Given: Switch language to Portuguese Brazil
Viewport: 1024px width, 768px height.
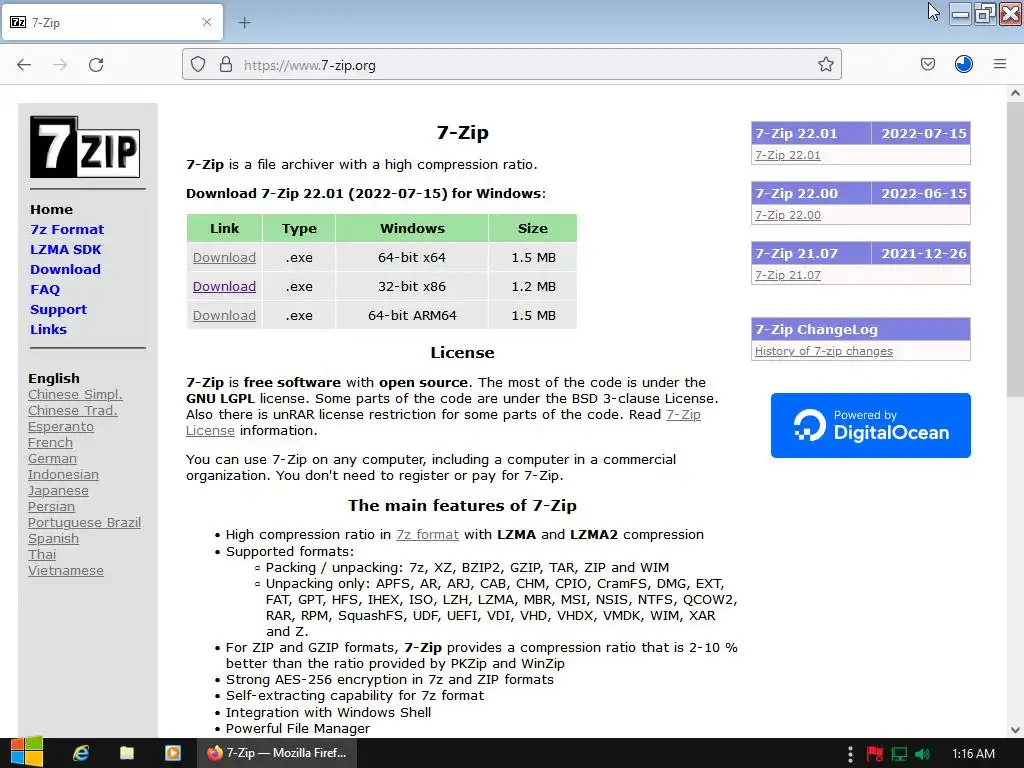Looking at the screenshot, I should coord(84,522).
